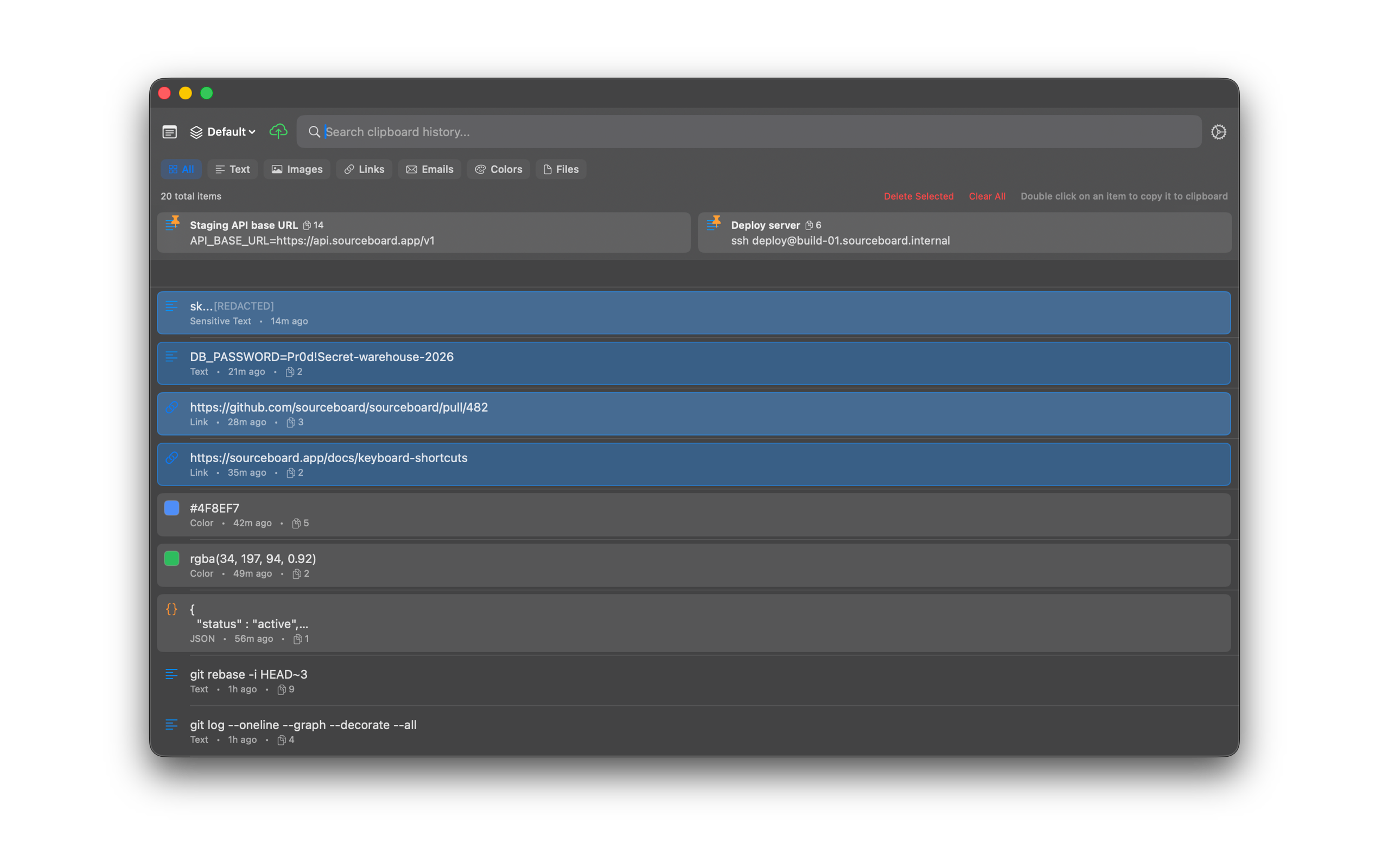Click copy count icon on JSON entry
Viewport: 1389px width, 868px height.
pos(297,639)
